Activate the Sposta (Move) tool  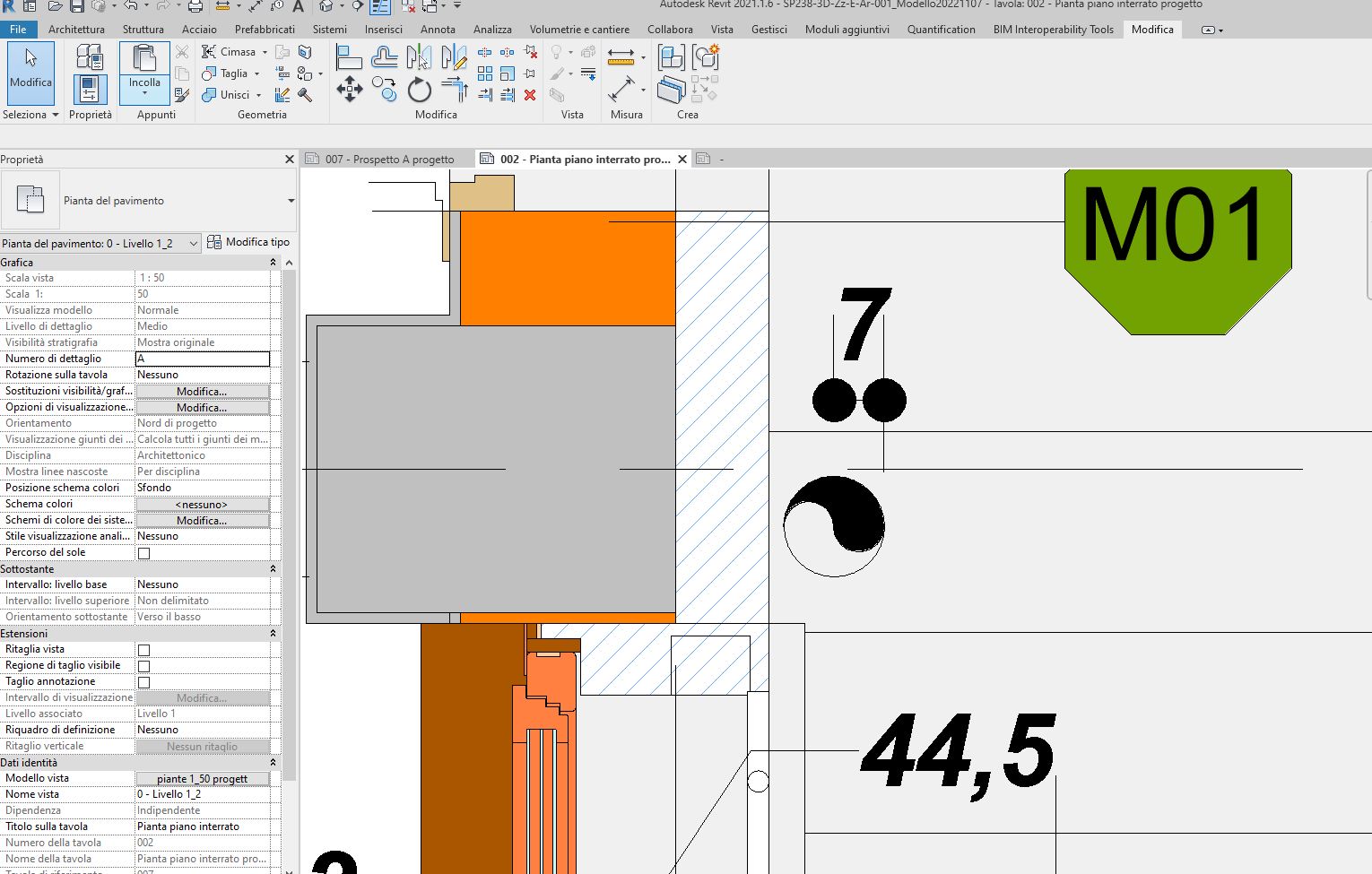[x=350, y=90]
